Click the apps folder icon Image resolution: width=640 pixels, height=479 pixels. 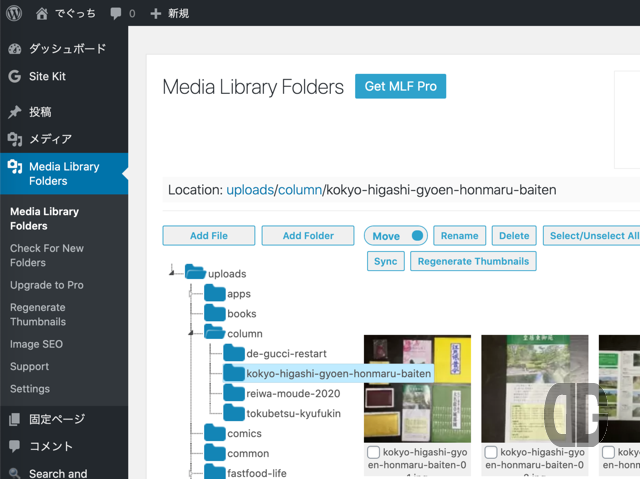click(x=215, y=293)
